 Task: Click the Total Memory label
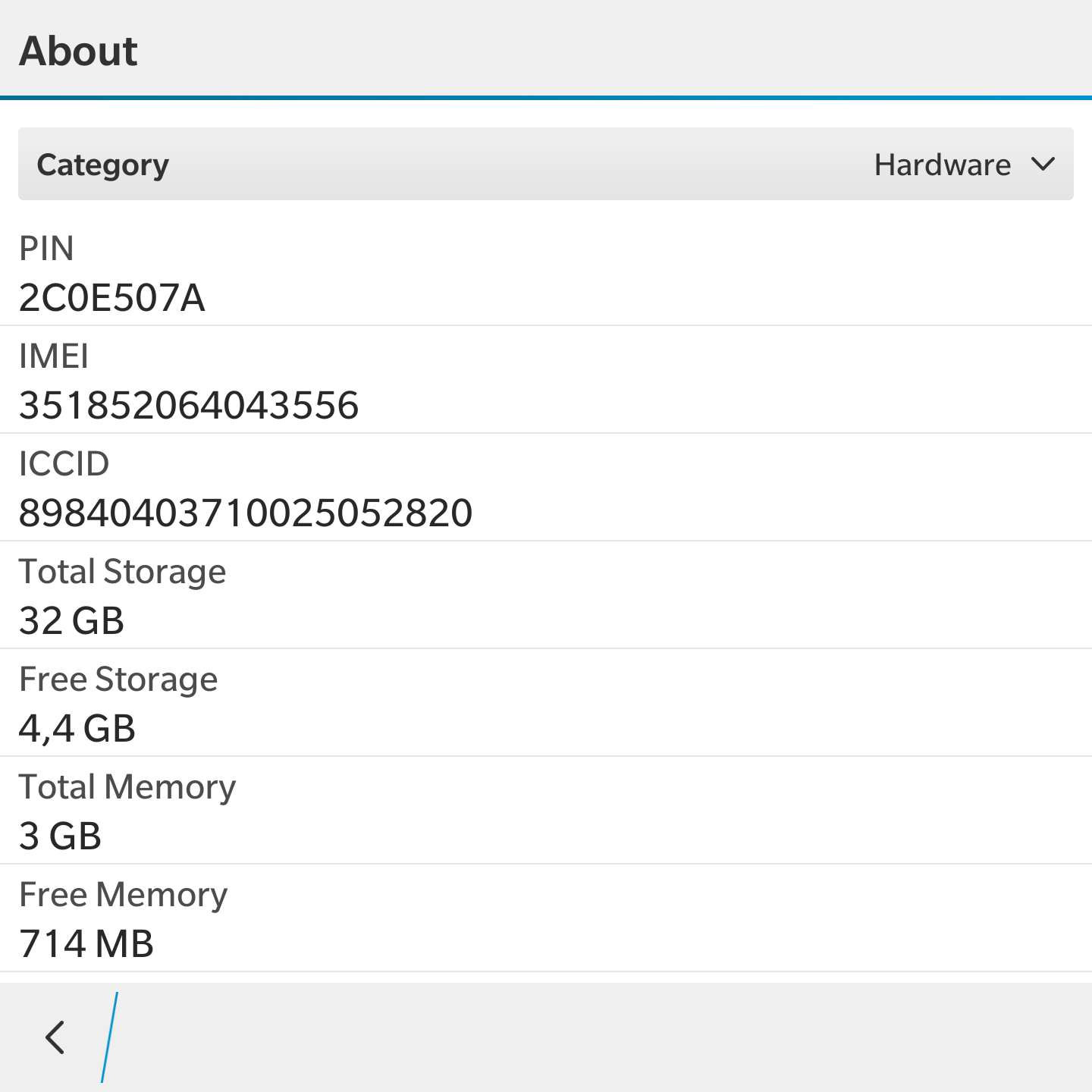pyautogui.click(x=127, y=787)
